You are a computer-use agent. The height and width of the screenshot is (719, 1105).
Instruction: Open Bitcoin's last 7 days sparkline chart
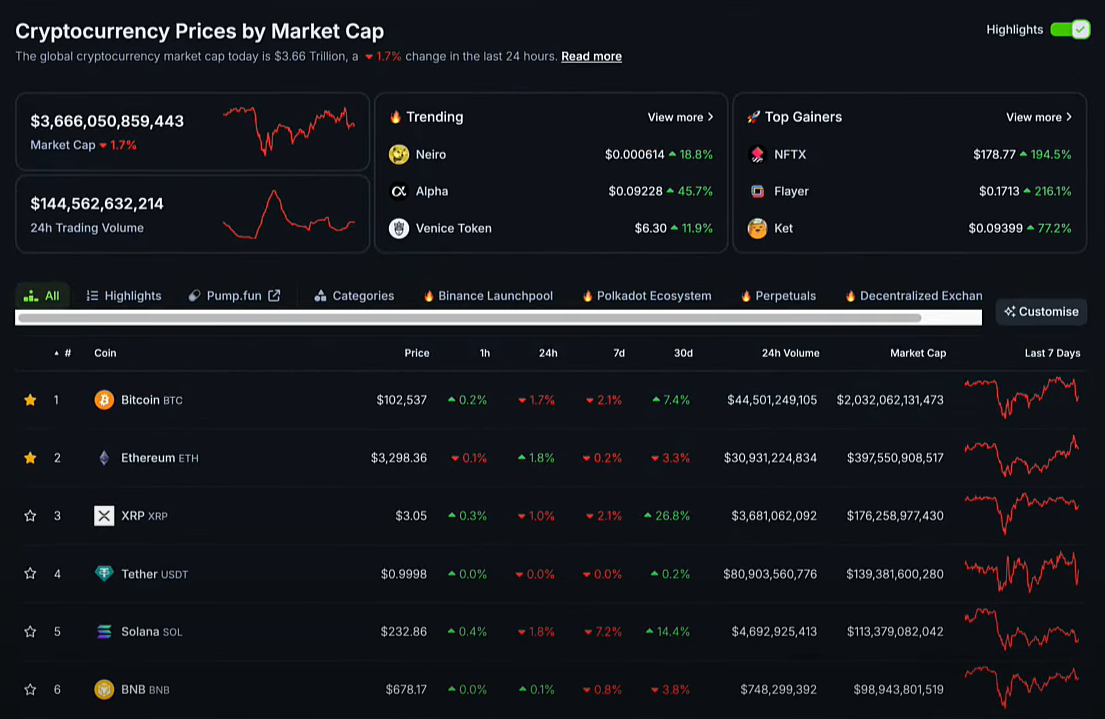point(1021,398)
